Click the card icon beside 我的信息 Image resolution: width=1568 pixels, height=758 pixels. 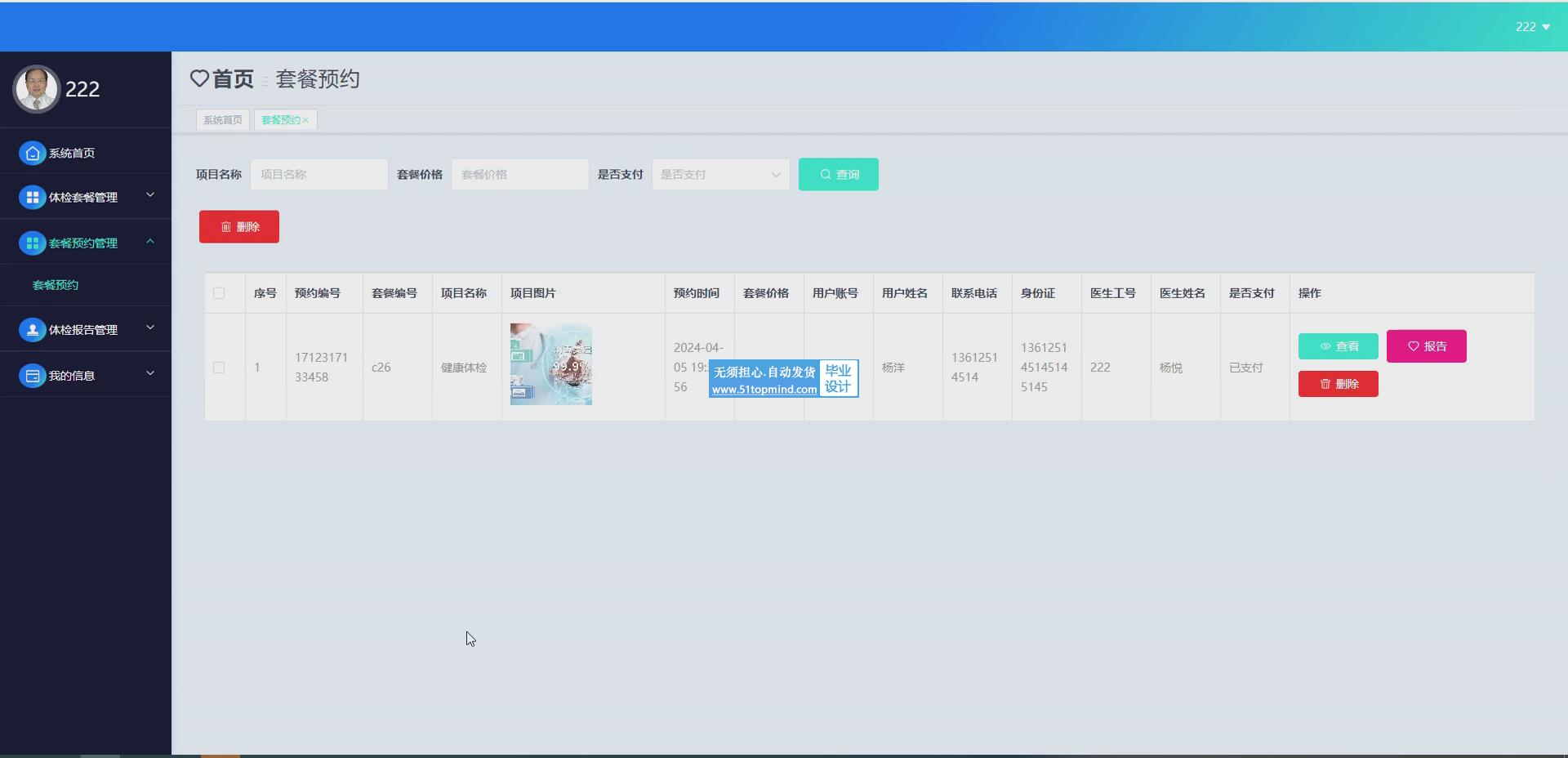[x=32, y=375]
